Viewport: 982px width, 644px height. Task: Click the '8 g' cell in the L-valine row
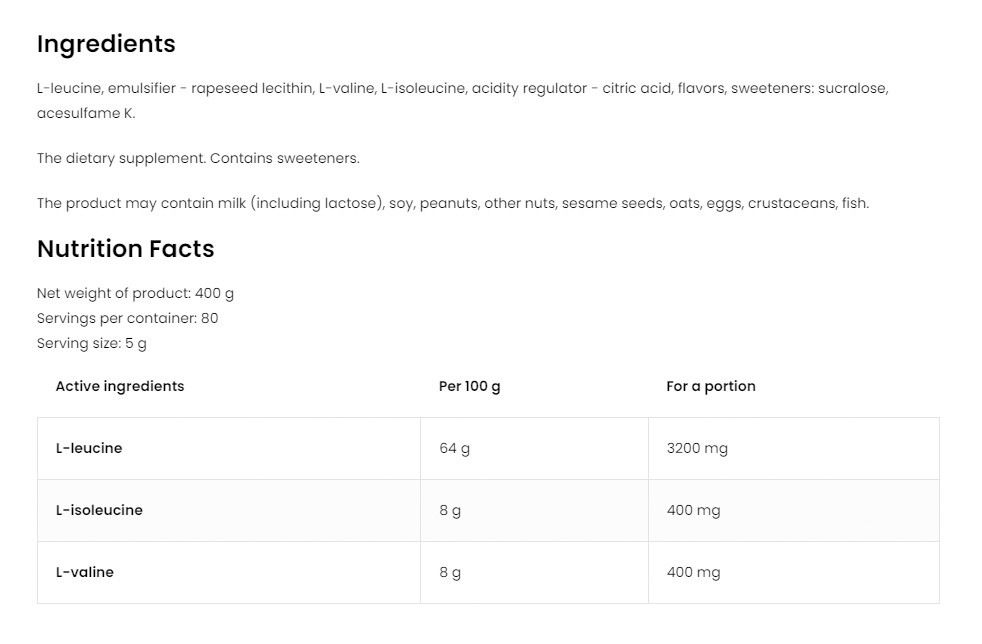point(450,572)
